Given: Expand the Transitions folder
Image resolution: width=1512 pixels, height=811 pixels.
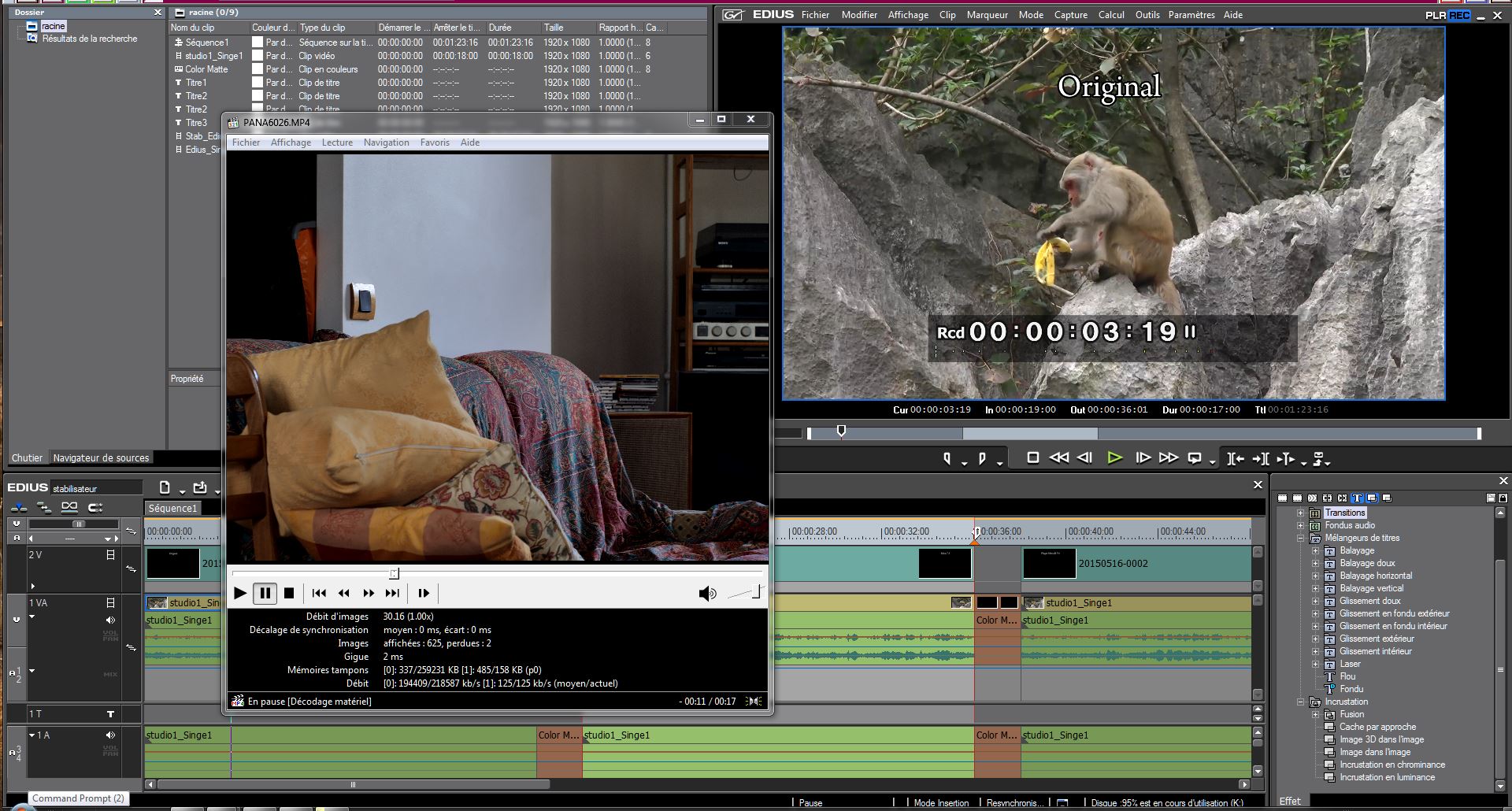Looking at the screenshot, I should (1300, 513).
